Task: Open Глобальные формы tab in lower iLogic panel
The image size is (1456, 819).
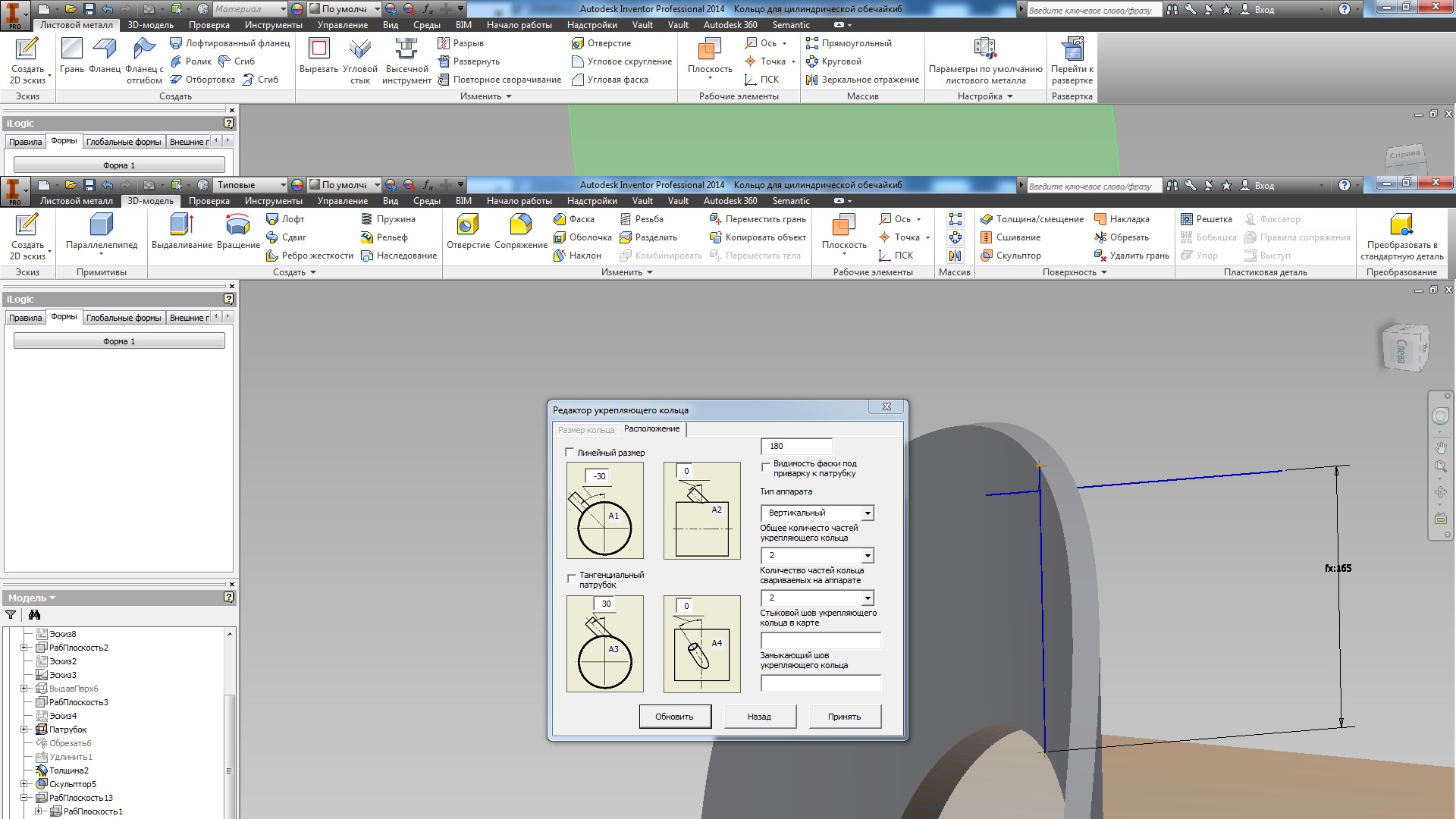Action: pos(124,318)
